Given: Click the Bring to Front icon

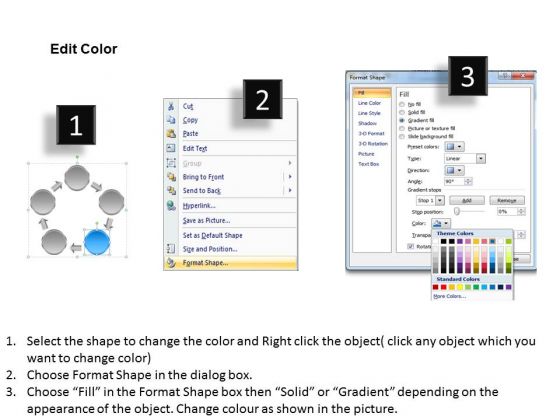Looking at the screenshot, I should point(171,176).
